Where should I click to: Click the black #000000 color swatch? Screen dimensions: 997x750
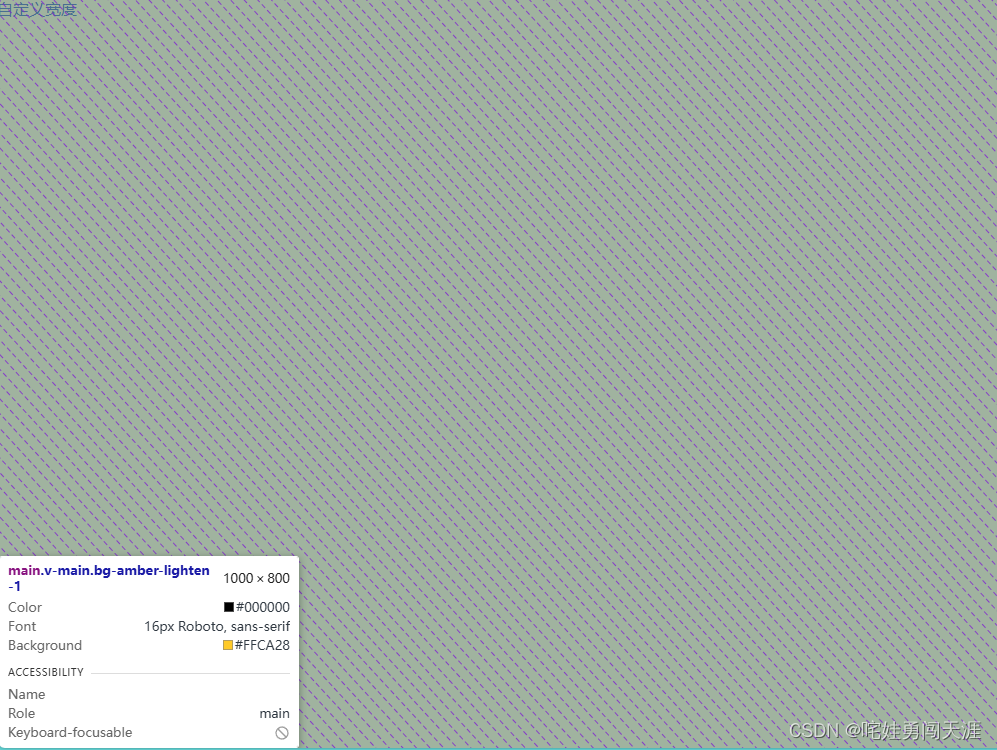click(229, 607)
